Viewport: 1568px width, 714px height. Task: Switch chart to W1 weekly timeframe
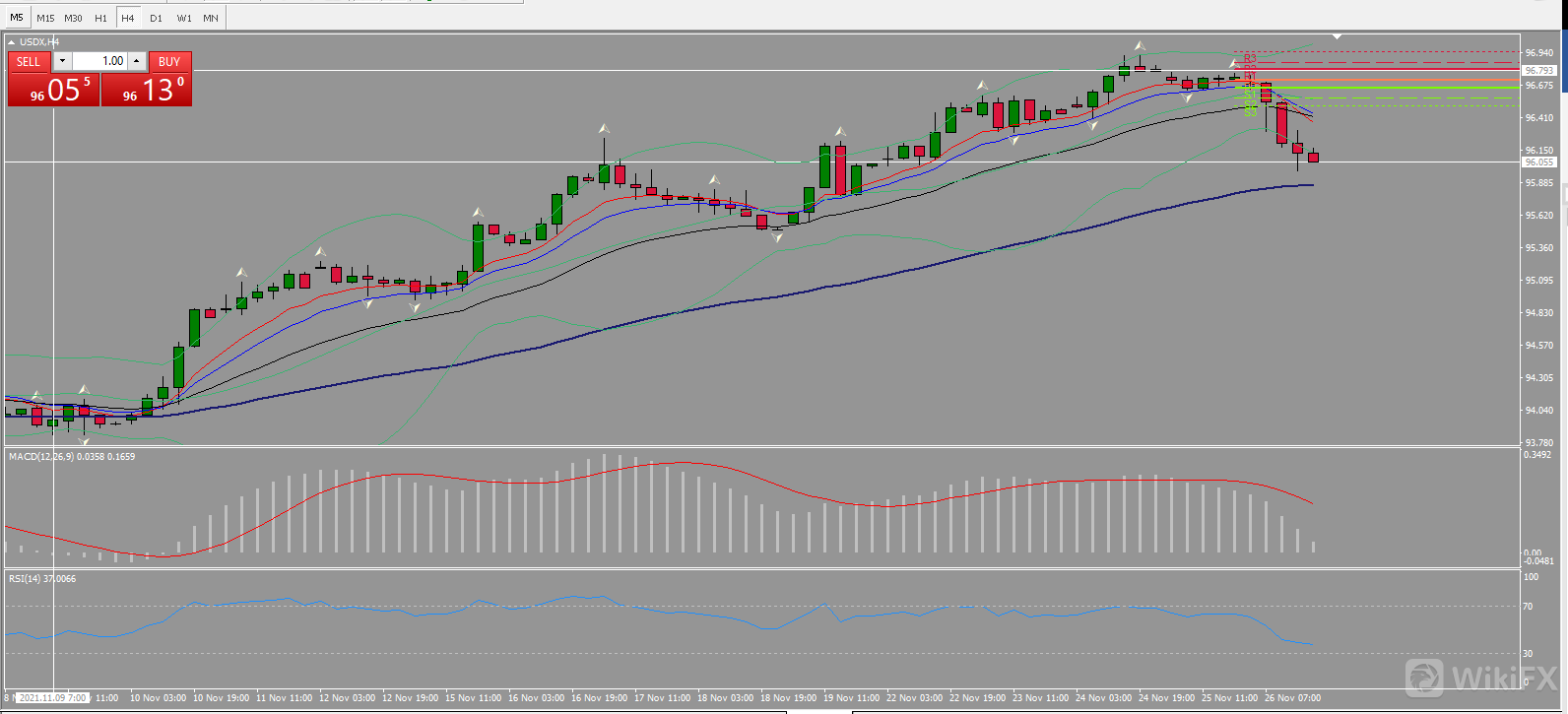tap(183, 18)
